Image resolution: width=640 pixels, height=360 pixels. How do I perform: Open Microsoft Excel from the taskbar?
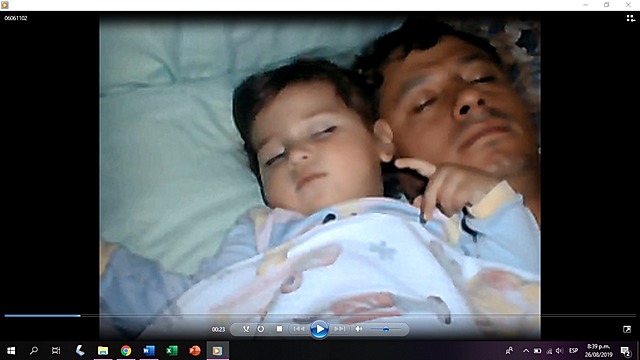[x=171, y=350]
